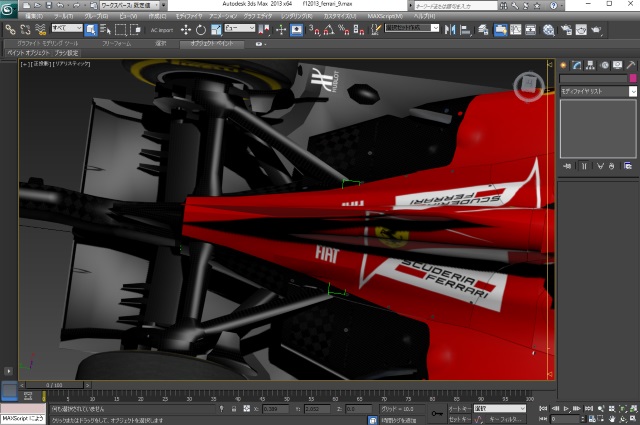Click the Select and Manipulate icon
This screenshot has height=425, width=640.
pyautogui.click(x=281, y=30)
